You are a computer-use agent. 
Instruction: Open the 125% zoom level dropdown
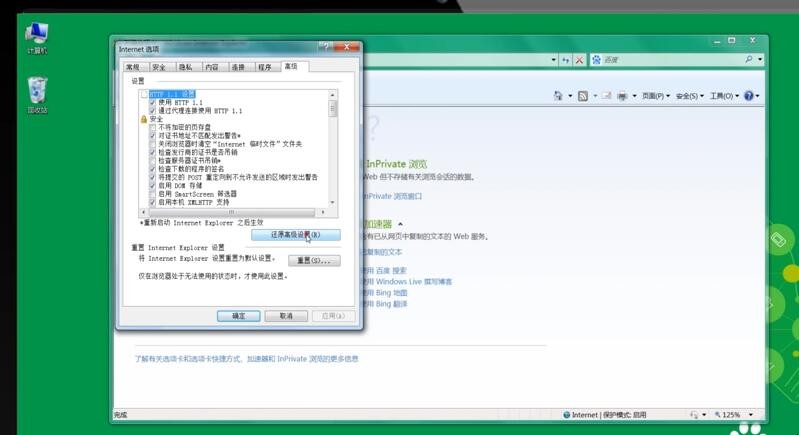(x=733, y=414)
